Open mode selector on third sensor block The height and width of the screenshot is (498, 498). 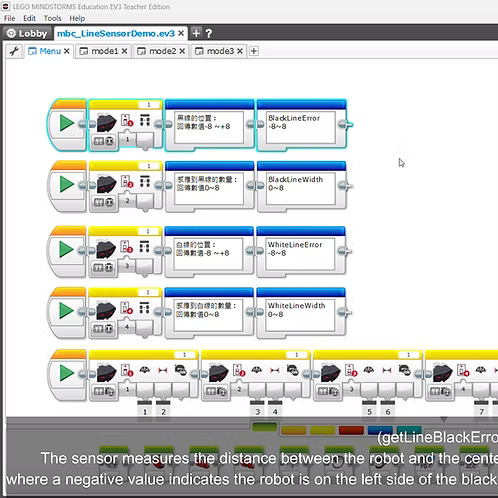pyautogui.click(x=104, y=267)
